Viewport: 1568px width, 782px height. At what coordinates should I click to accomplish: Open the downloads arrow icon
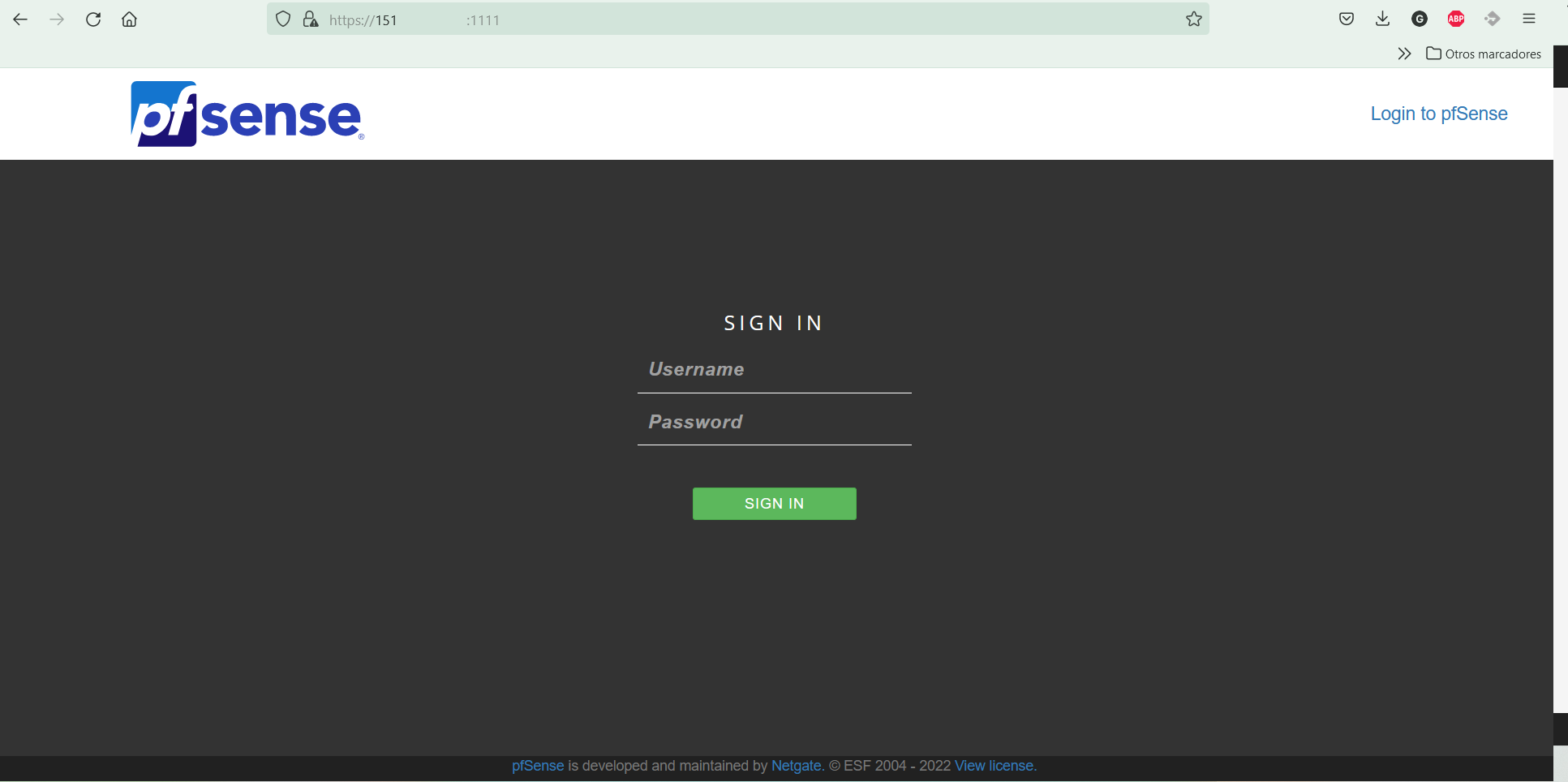pos(1383,19)
